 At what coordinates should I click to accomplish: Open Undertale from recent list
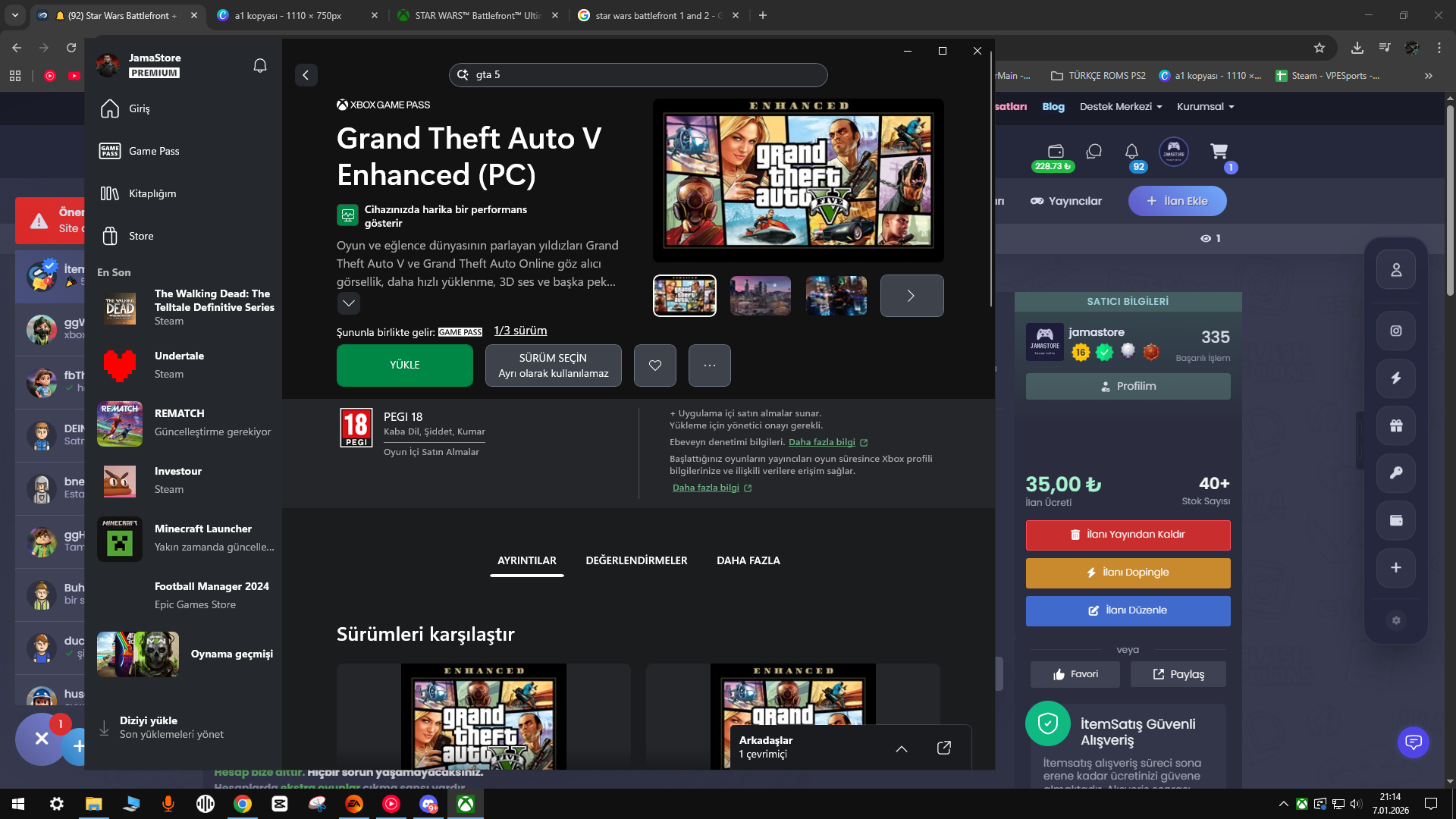point(186,366)
